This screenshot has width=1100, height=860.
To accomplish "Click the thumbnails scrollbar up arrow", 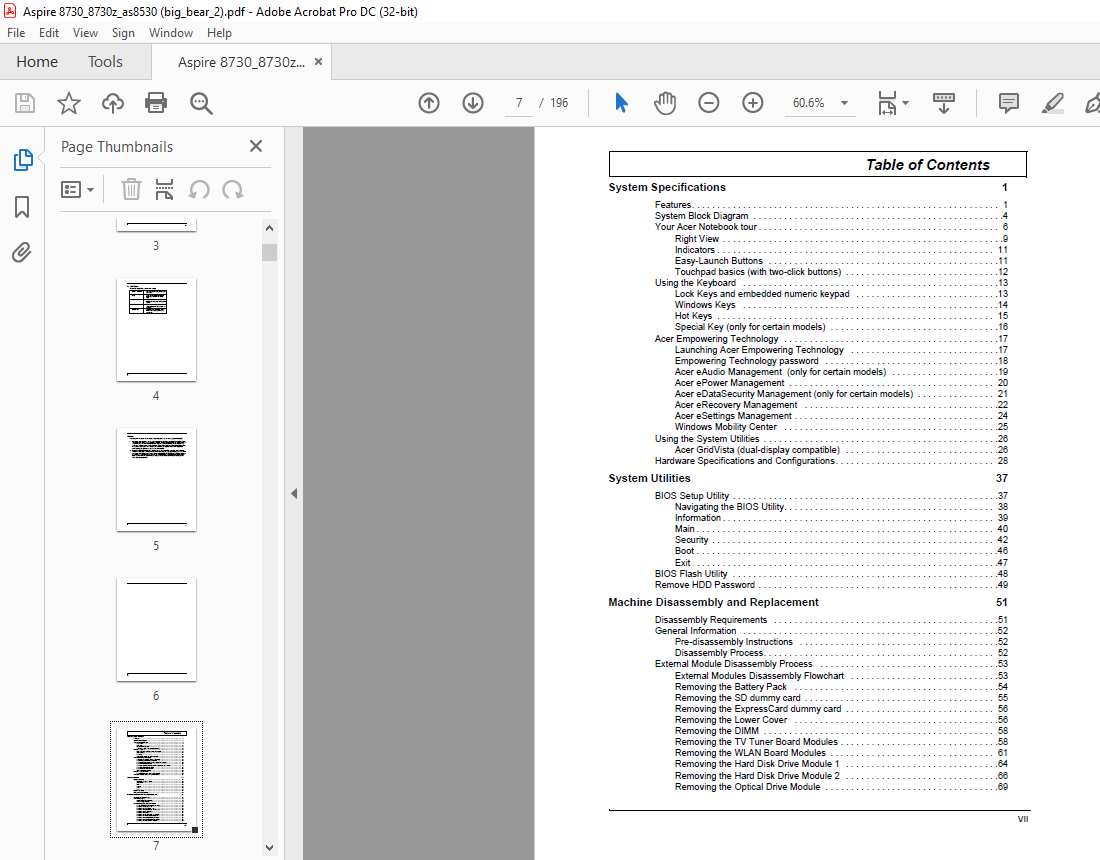I will [269, 228].
